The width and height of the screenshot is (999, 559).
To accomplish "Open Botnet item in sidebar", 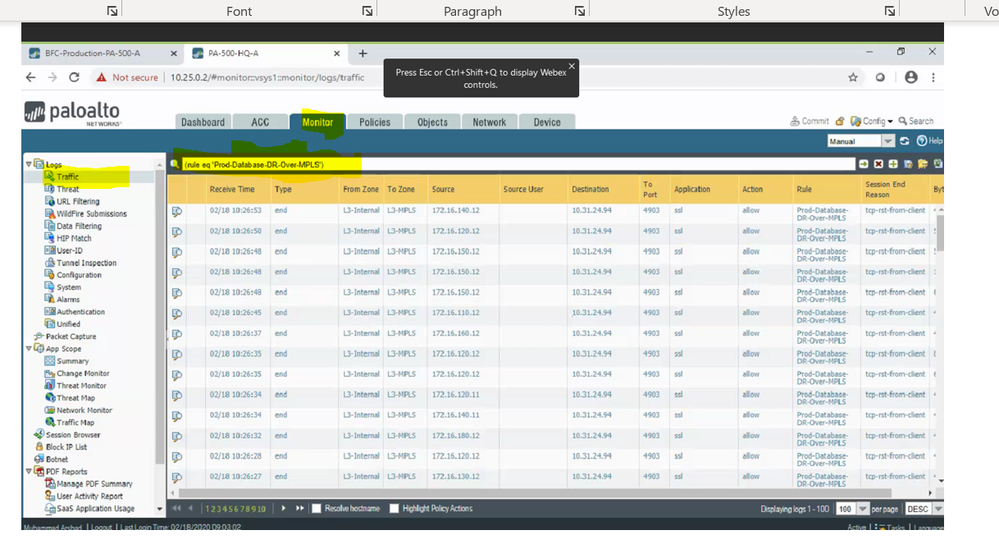I will click(56, 459).
